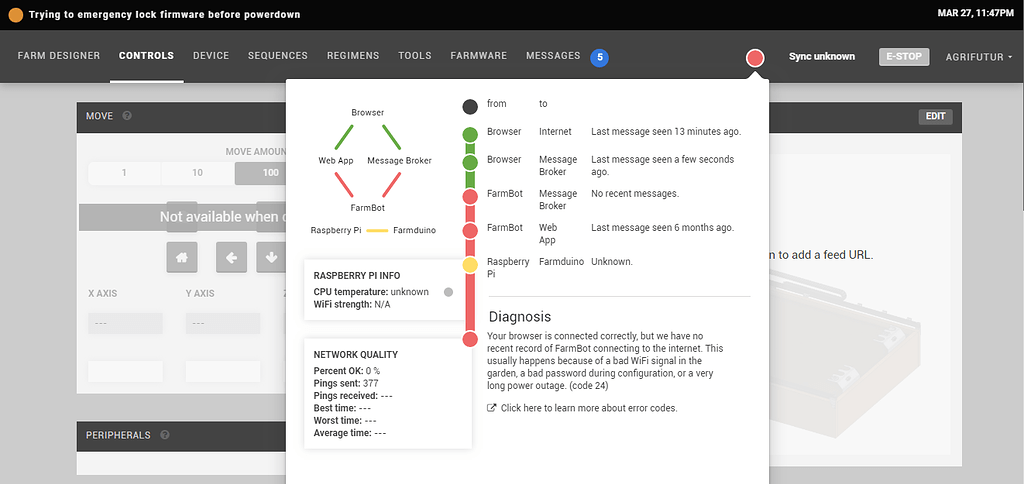Click the FarmBot node in the connectivity diagram
The width and height of the screenshot is (1024, 484).
pyautogui.click(x=368, y=208)
